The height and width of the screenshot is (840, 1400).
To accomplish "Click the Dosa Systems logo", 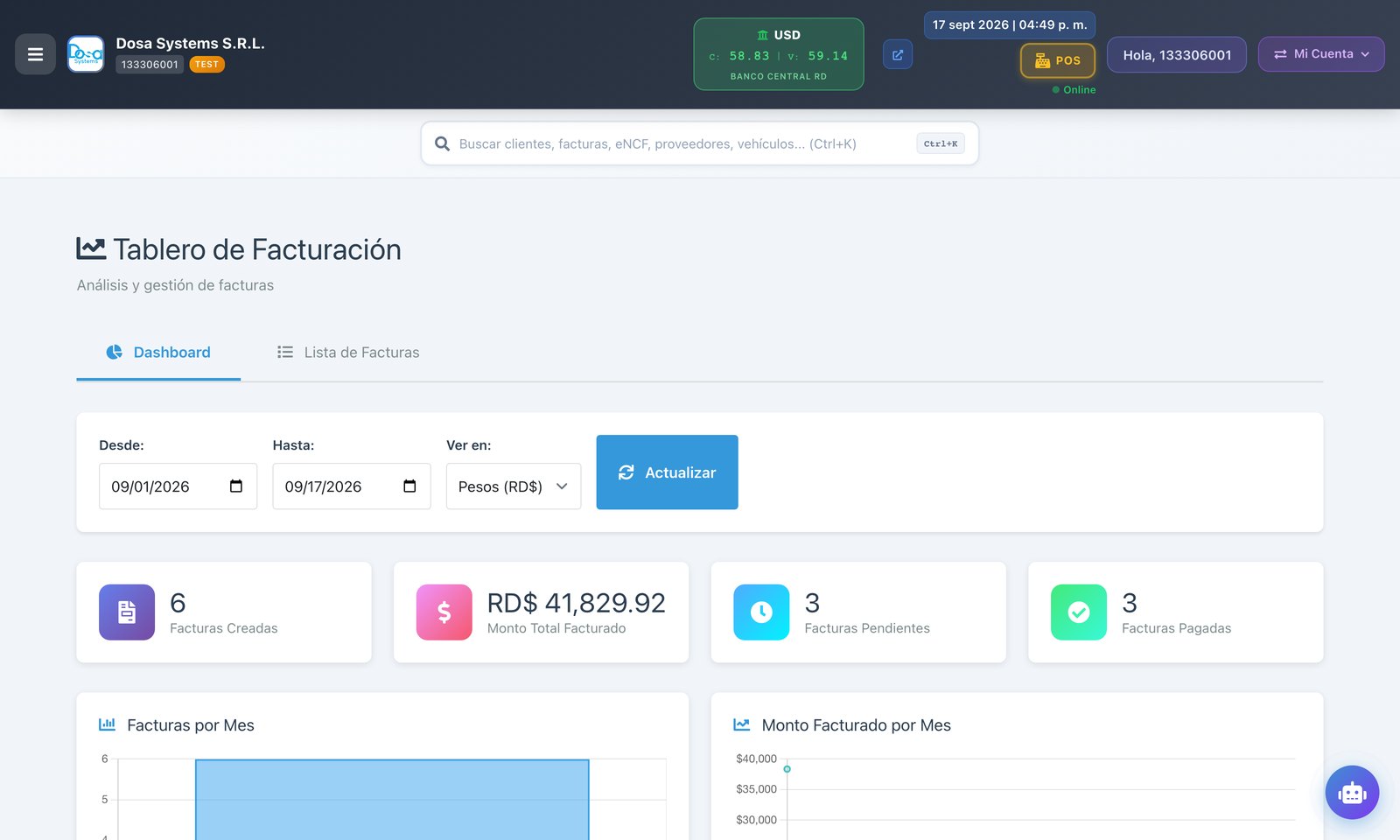I will pyautogui.click(x=86, y=54).
